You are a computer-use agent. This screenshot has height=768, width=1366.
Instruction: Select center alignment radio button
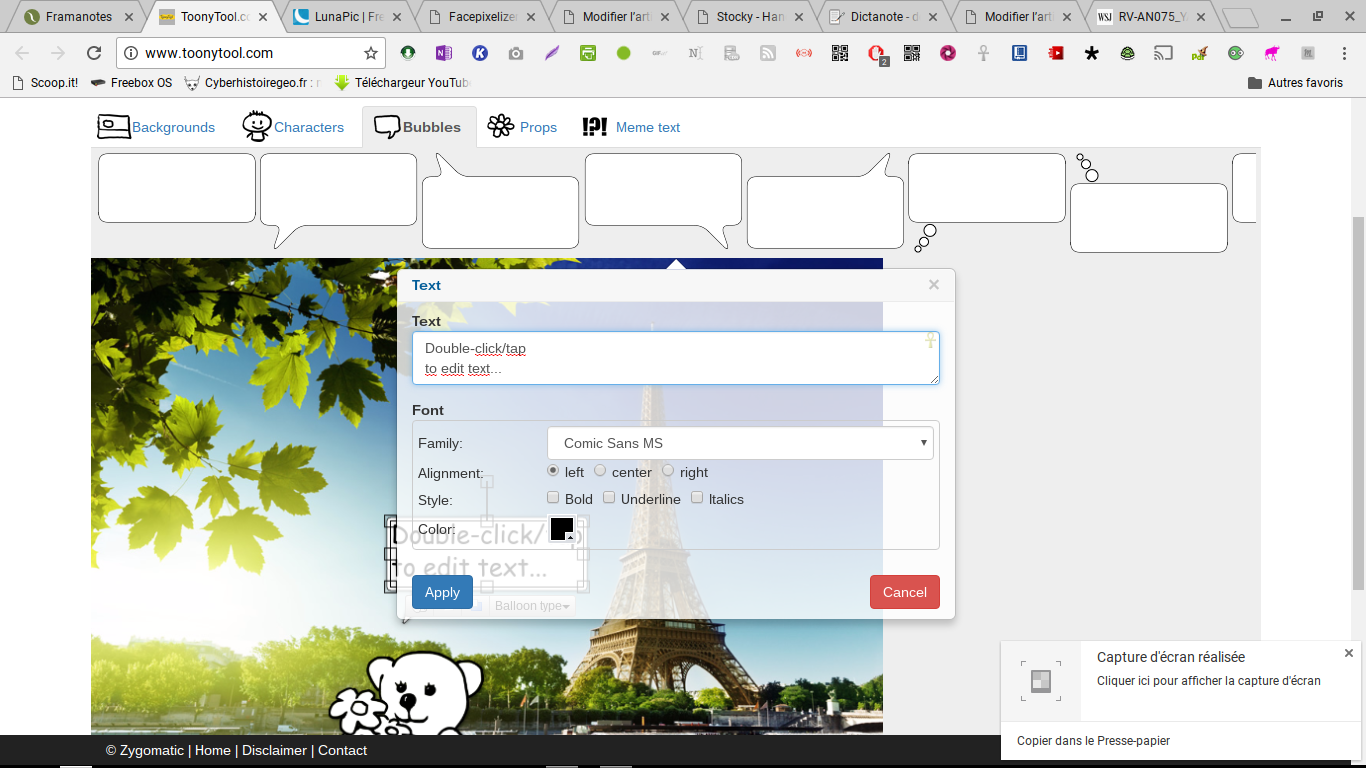point(600,471)
